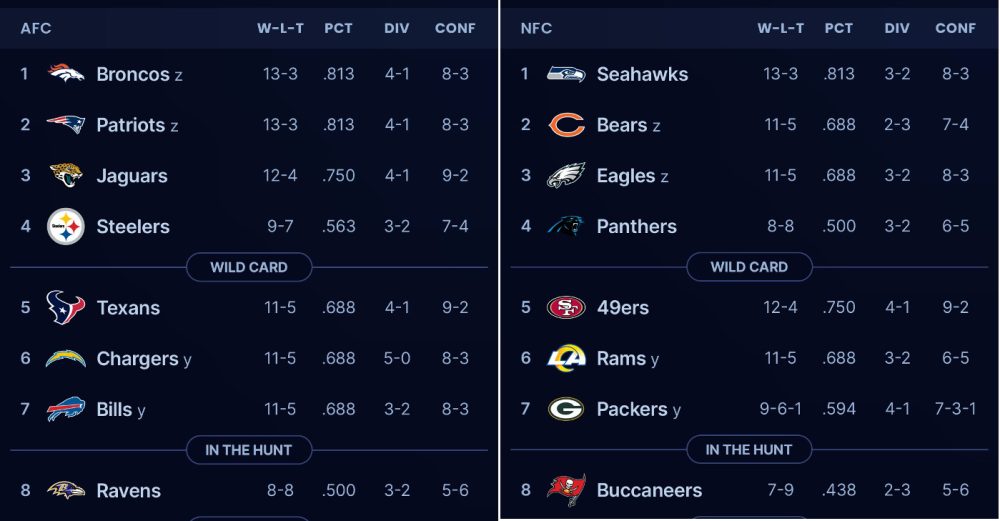Click the Texans team logo

click(x=66, y=308)
